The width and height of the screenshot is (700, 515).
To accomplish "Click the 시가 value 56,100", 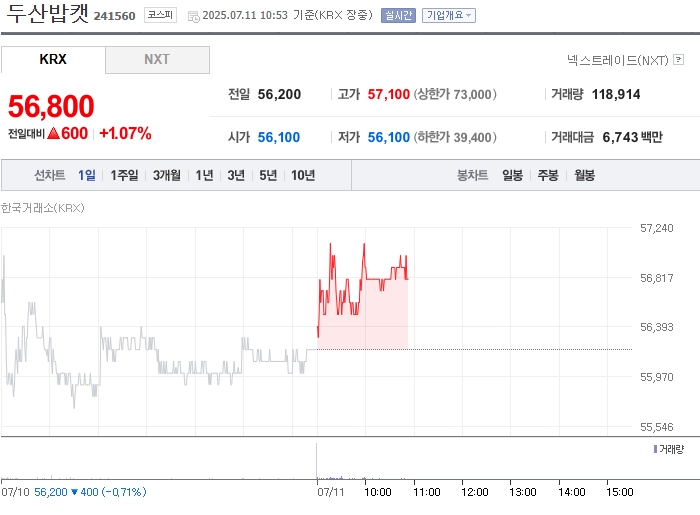I will click(x=279, y=137).
